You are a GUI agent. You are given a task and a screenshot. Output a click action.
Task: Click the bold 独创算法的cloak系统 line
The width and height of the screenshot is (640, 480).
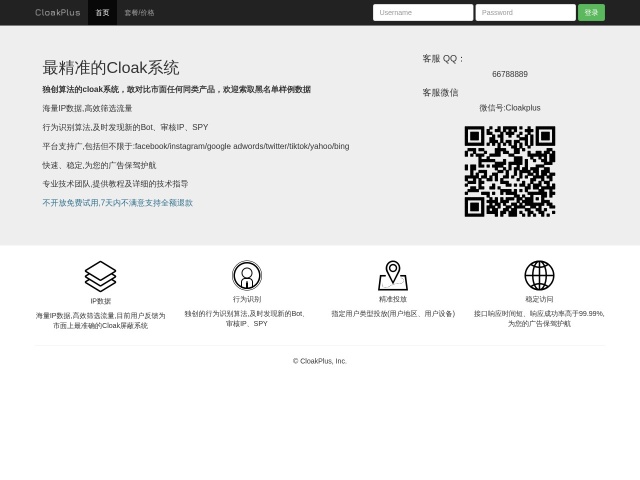pos(177,89)
